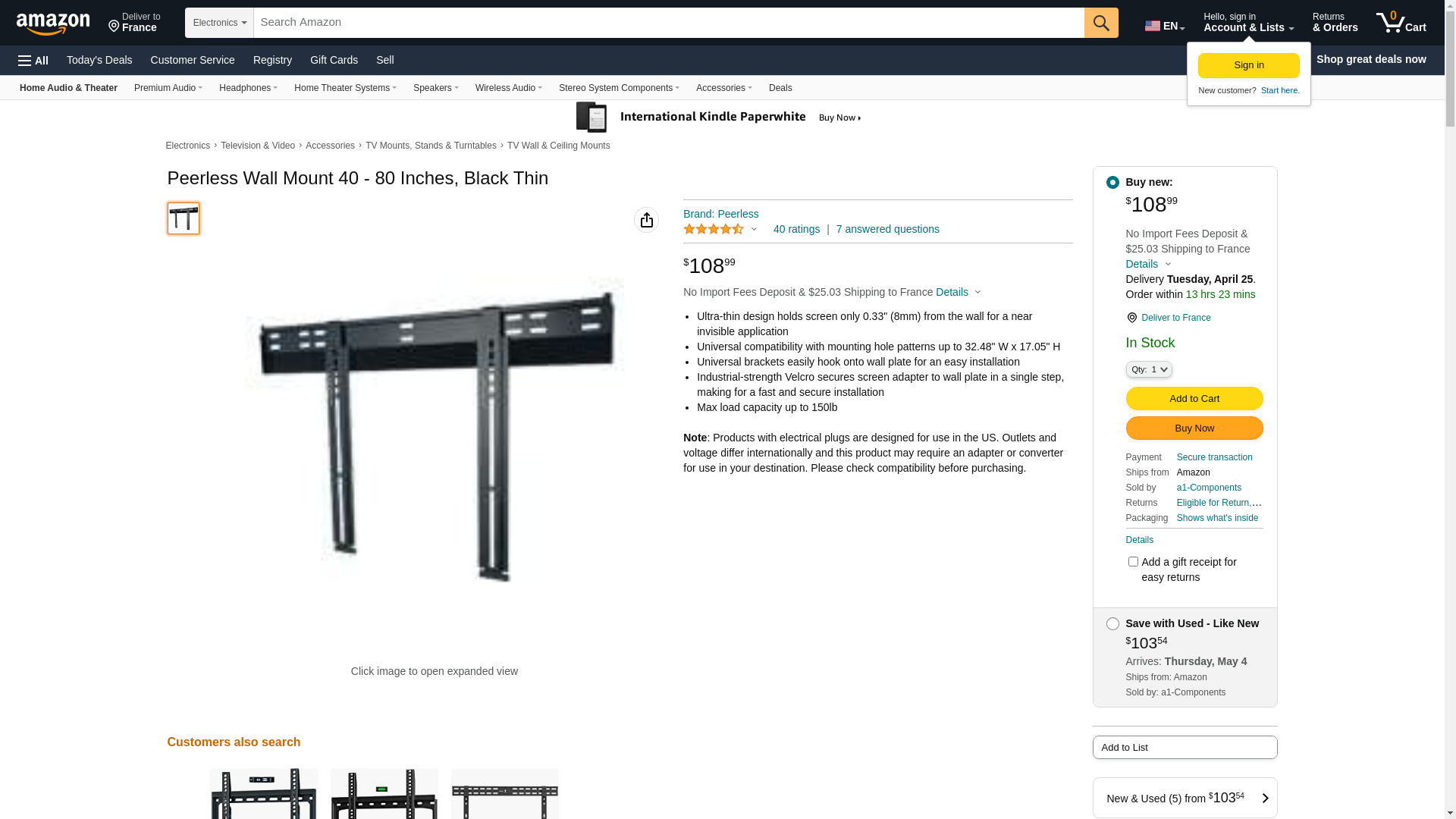Click the search magnifier button
1456x819 pixels.
1101,23
